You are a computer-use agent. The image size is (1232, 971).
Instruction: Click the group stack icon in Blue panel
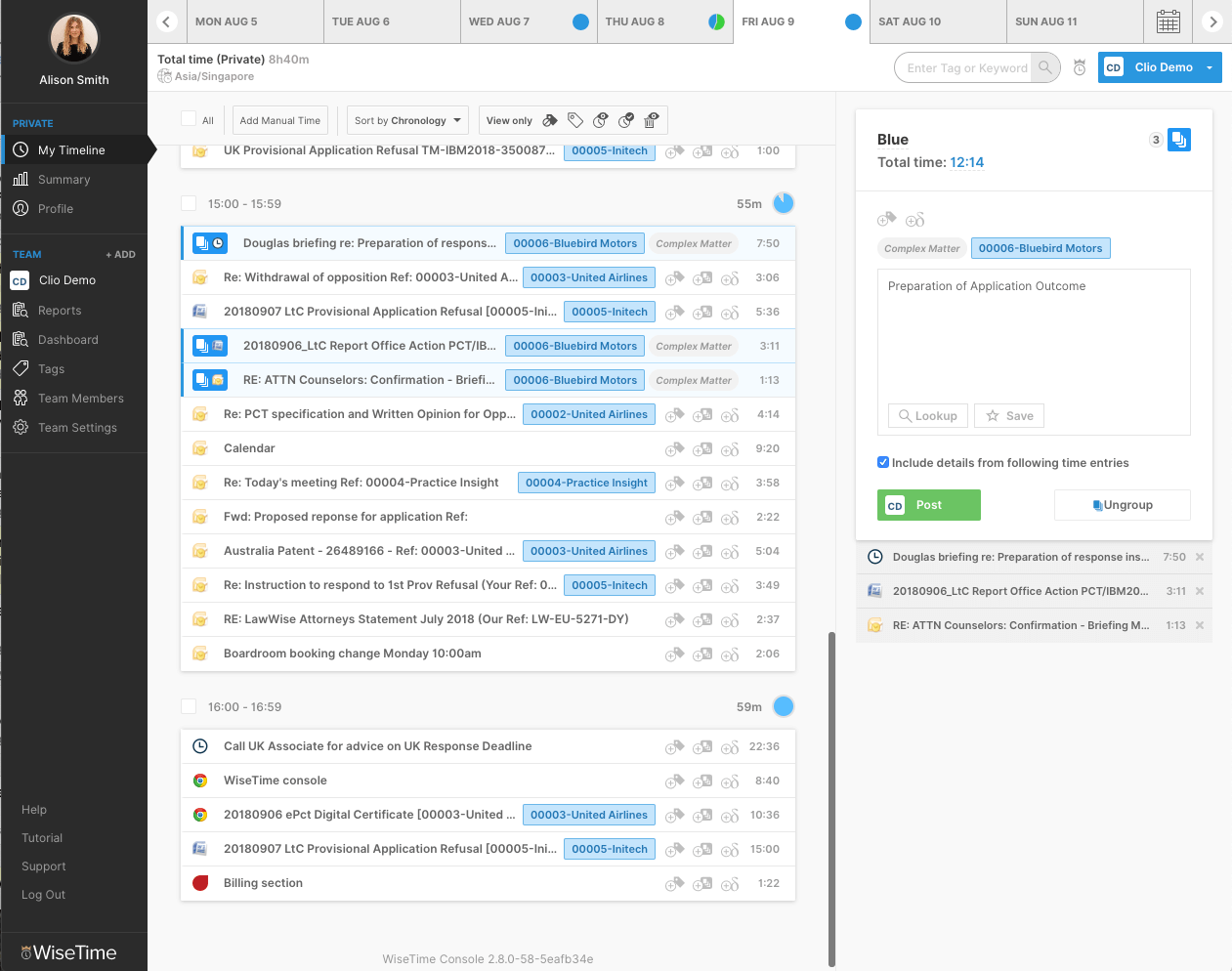point(1179,140)
